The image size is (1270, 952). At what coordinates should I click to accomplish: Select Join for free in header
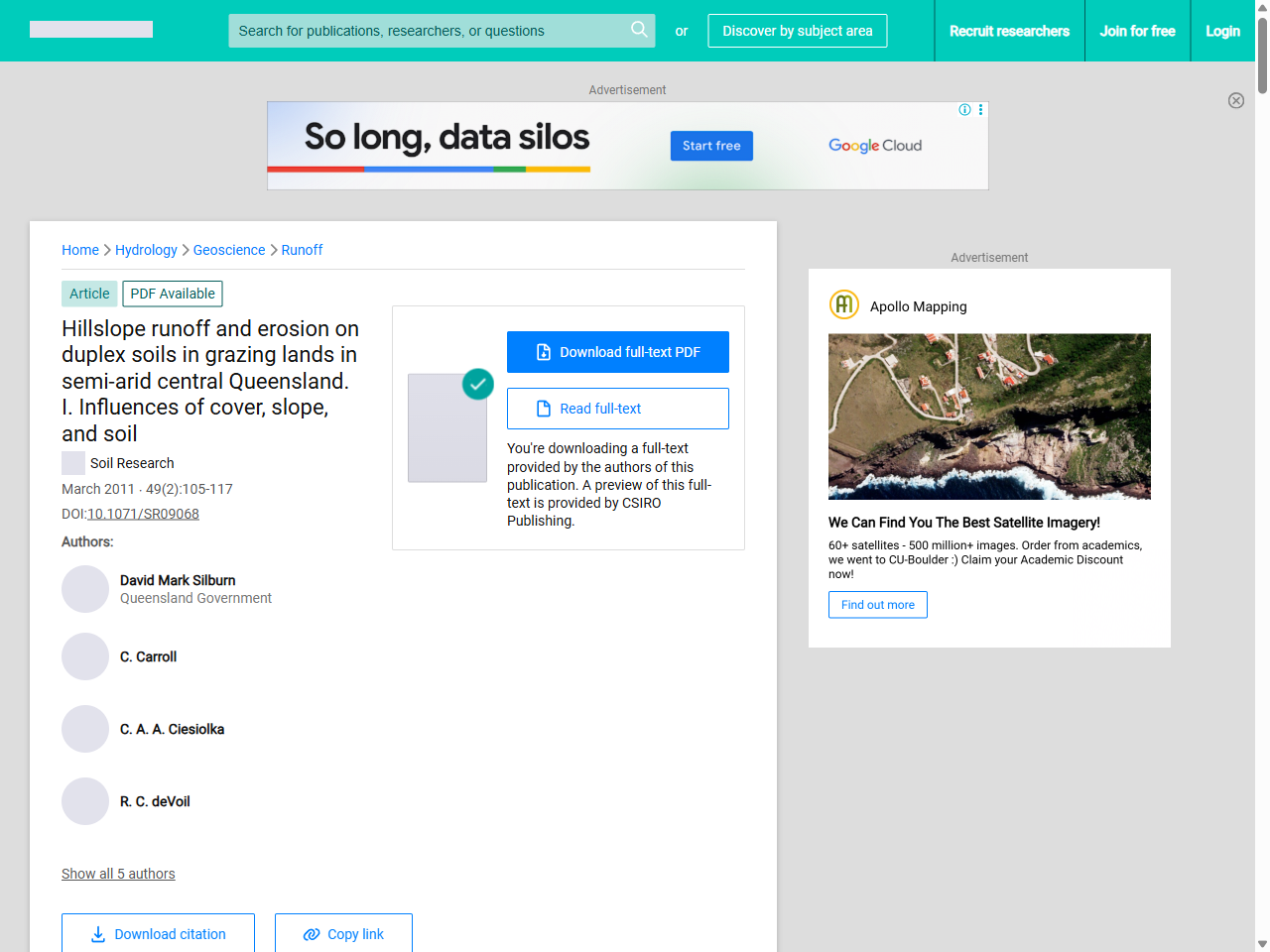[x=1137, y=31]
